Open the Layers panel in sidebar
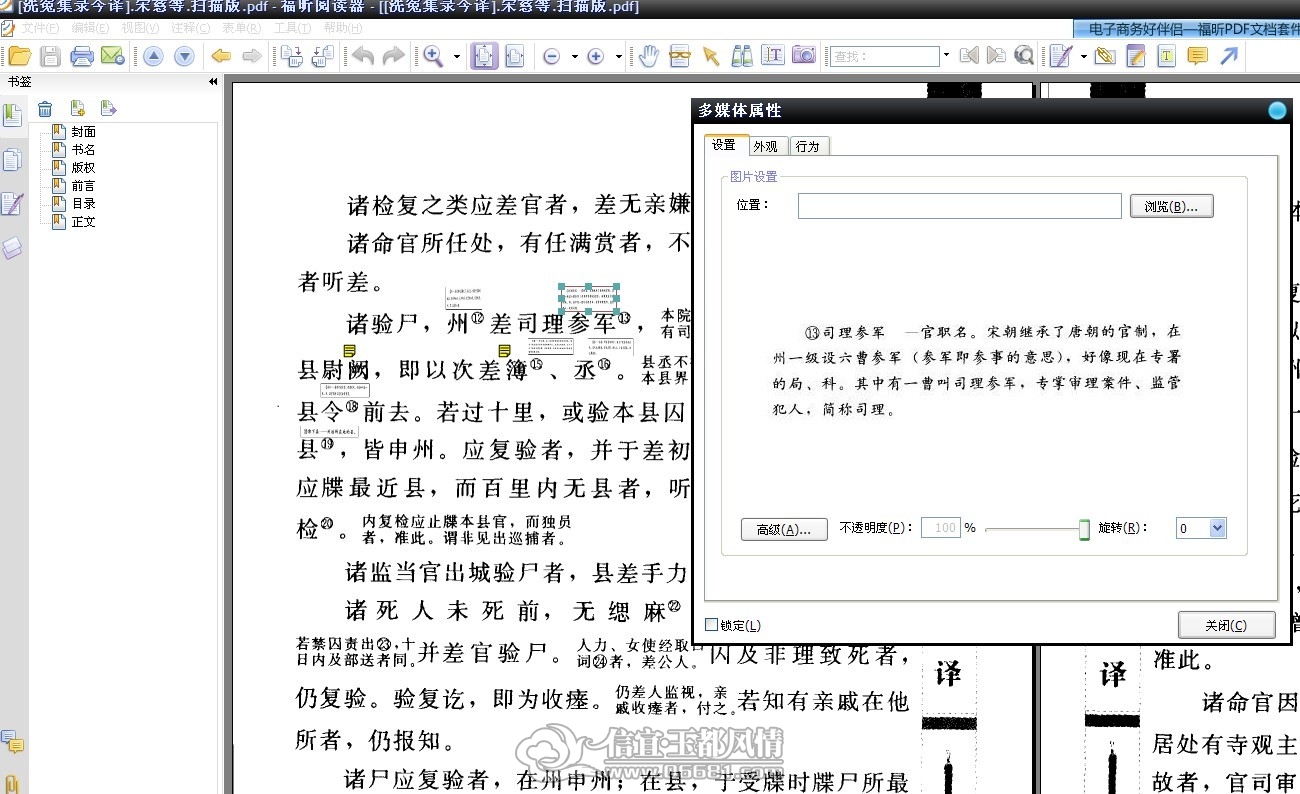The width and height of the screenshot is (1300, 794). coord(12,248)
